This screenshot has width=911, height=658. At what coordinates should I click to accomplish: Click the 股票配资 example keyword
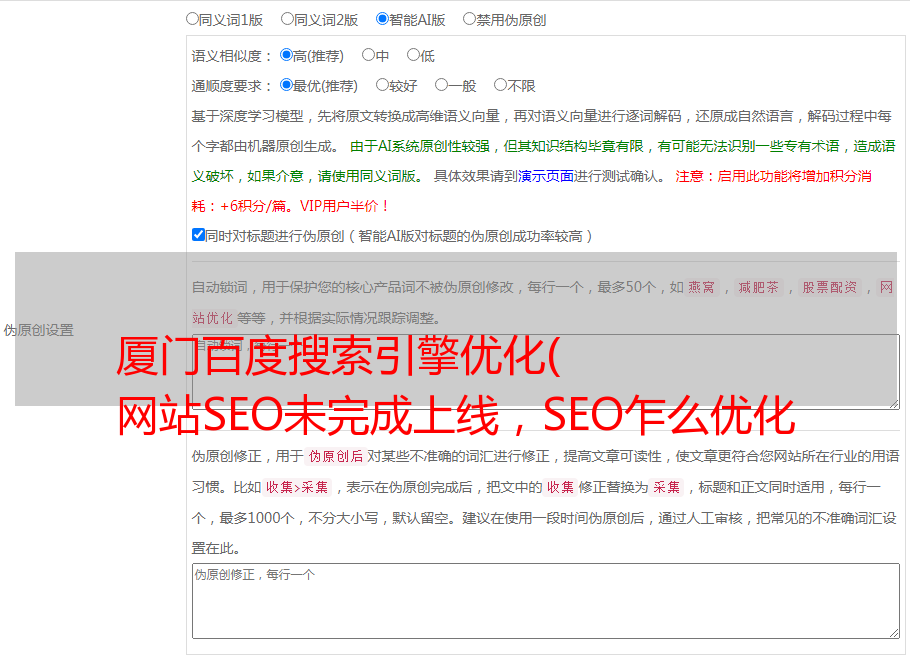[830, 287]
